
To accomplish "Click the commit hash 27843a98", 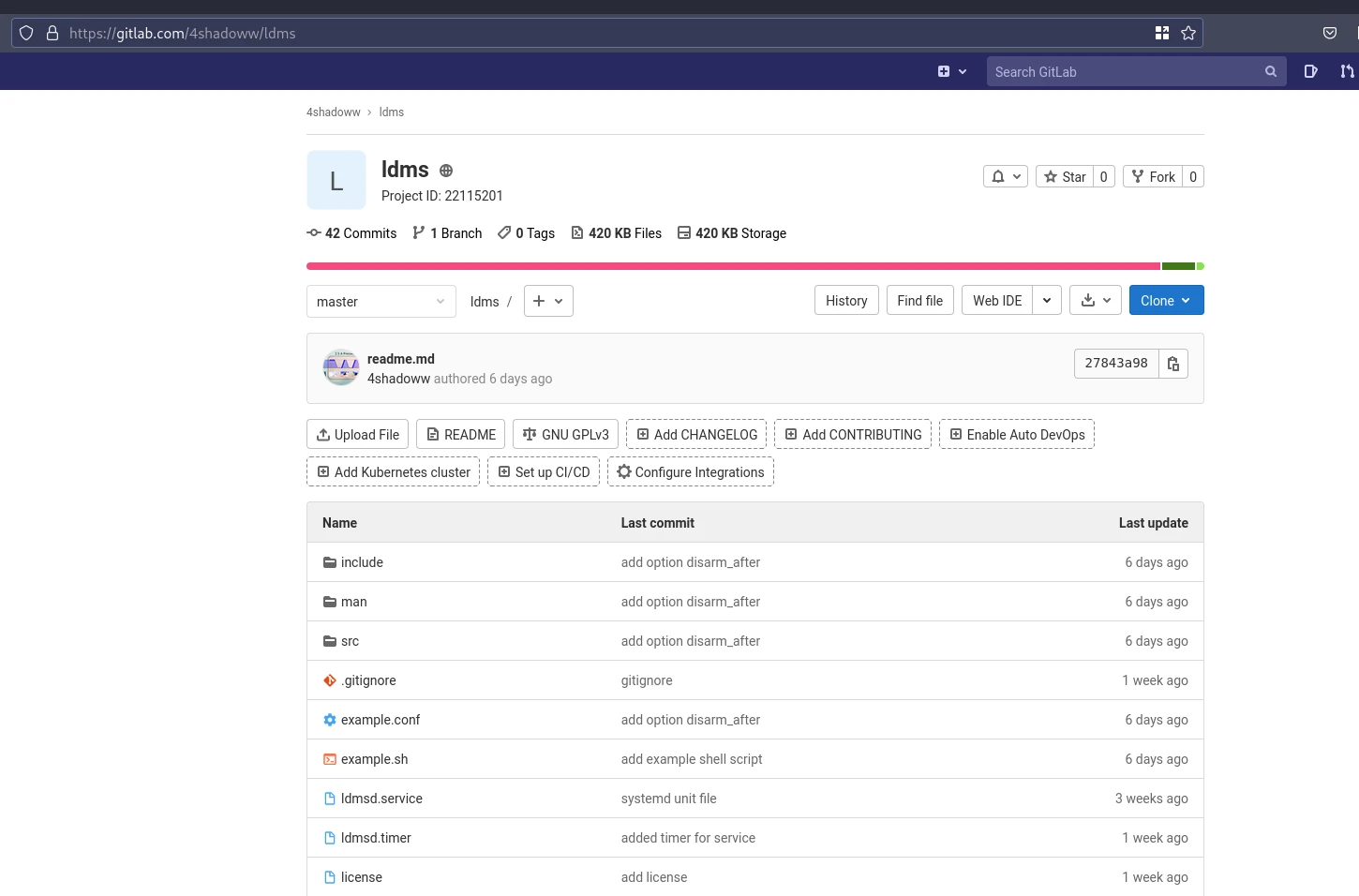I will point(1116,364).
